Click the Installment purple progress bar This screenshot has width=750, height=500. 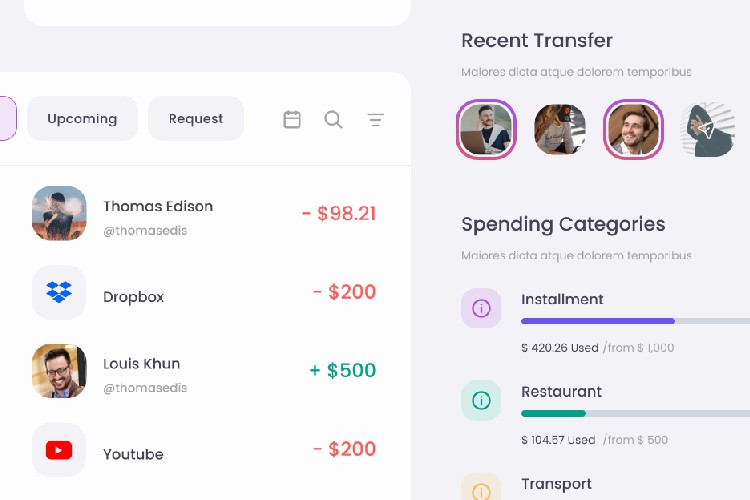(x=597, y=321)
